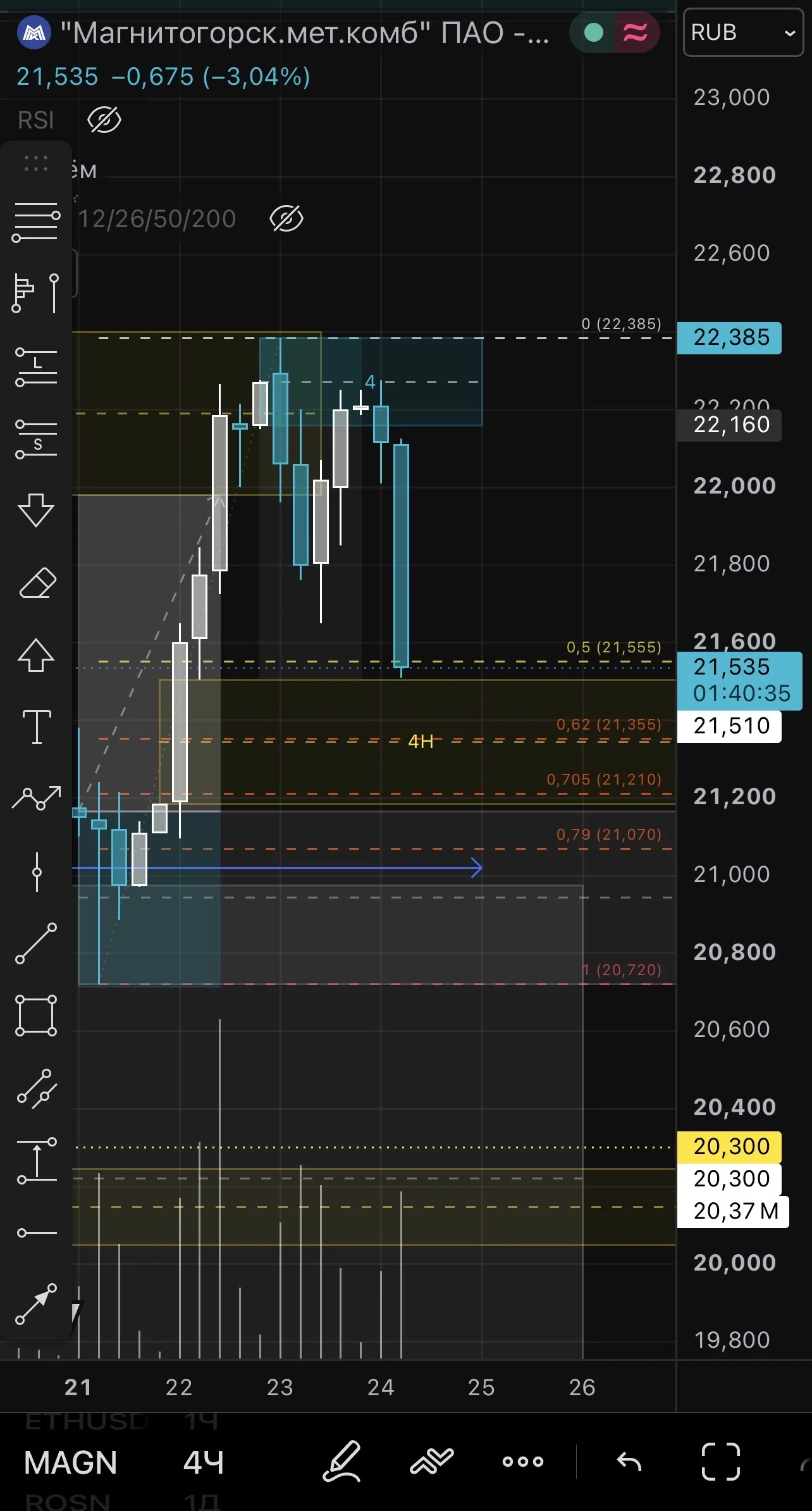Viewport: 812px width, 1511px height.
Task: Undo the last chart action
Action: click(629, 1462)
